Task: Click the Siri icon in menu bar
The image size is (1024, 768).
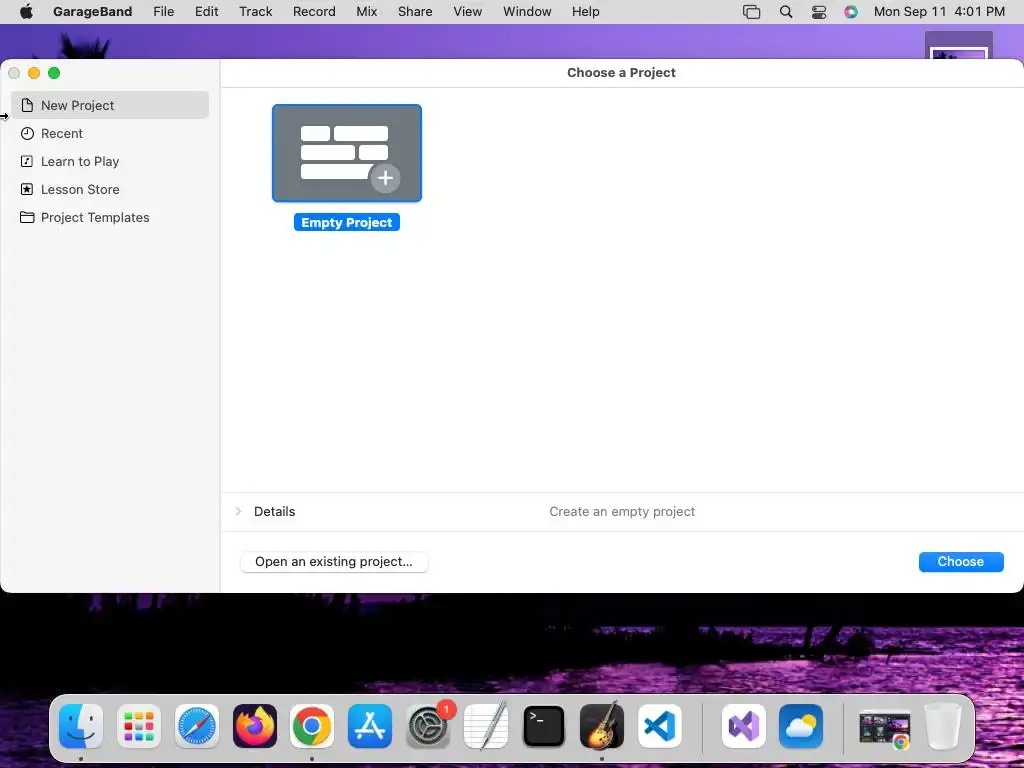Action: tap(850, 12)
